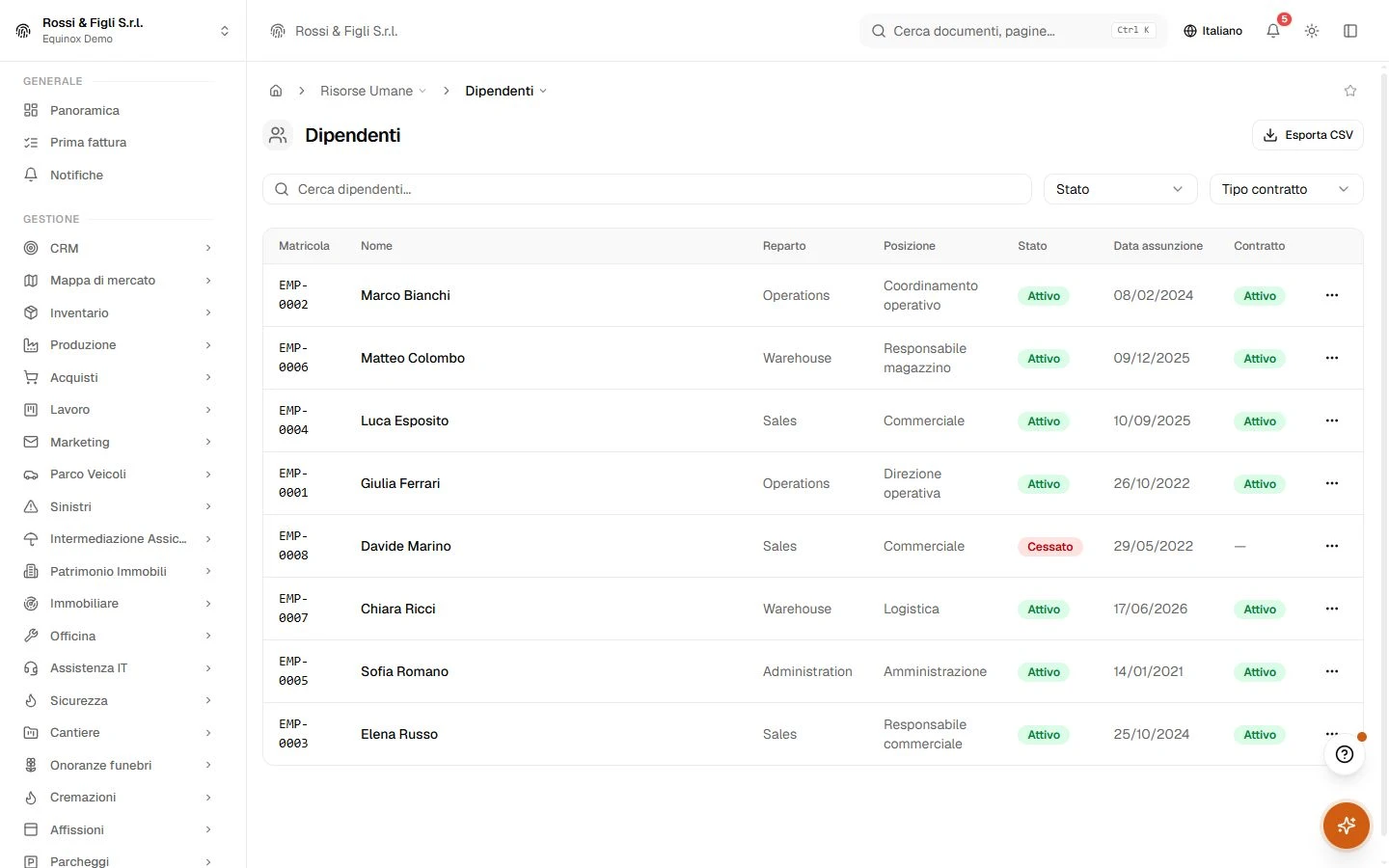Screen dimensions: 1389x868
Task: Open Onoranze funebri in the sidebar
Action: [118, 765]
